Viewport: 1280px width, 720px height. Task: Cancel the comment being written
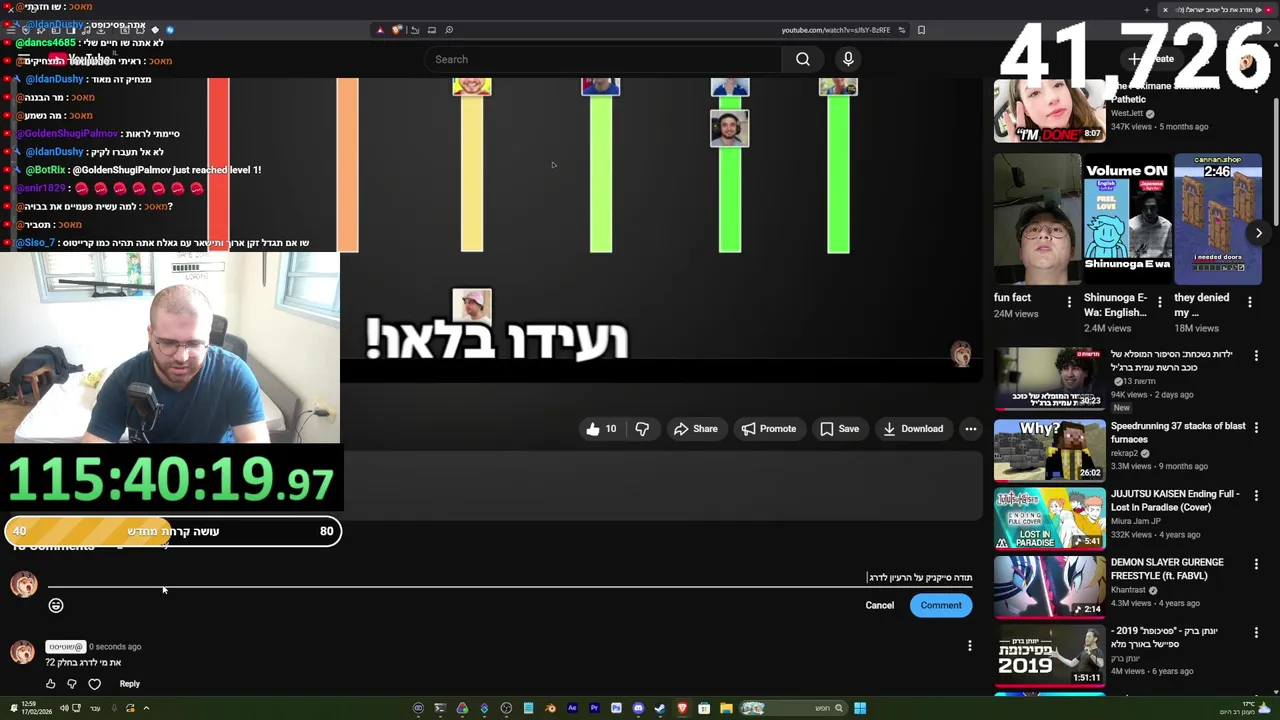[x=880, y=605]
